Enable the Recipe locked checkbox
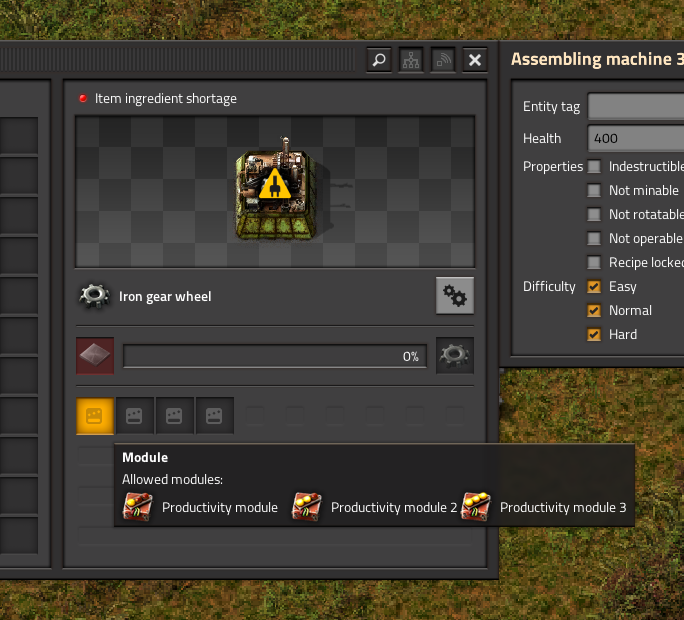This screenshot has height=620, width=684. click(x=594, y=262)
